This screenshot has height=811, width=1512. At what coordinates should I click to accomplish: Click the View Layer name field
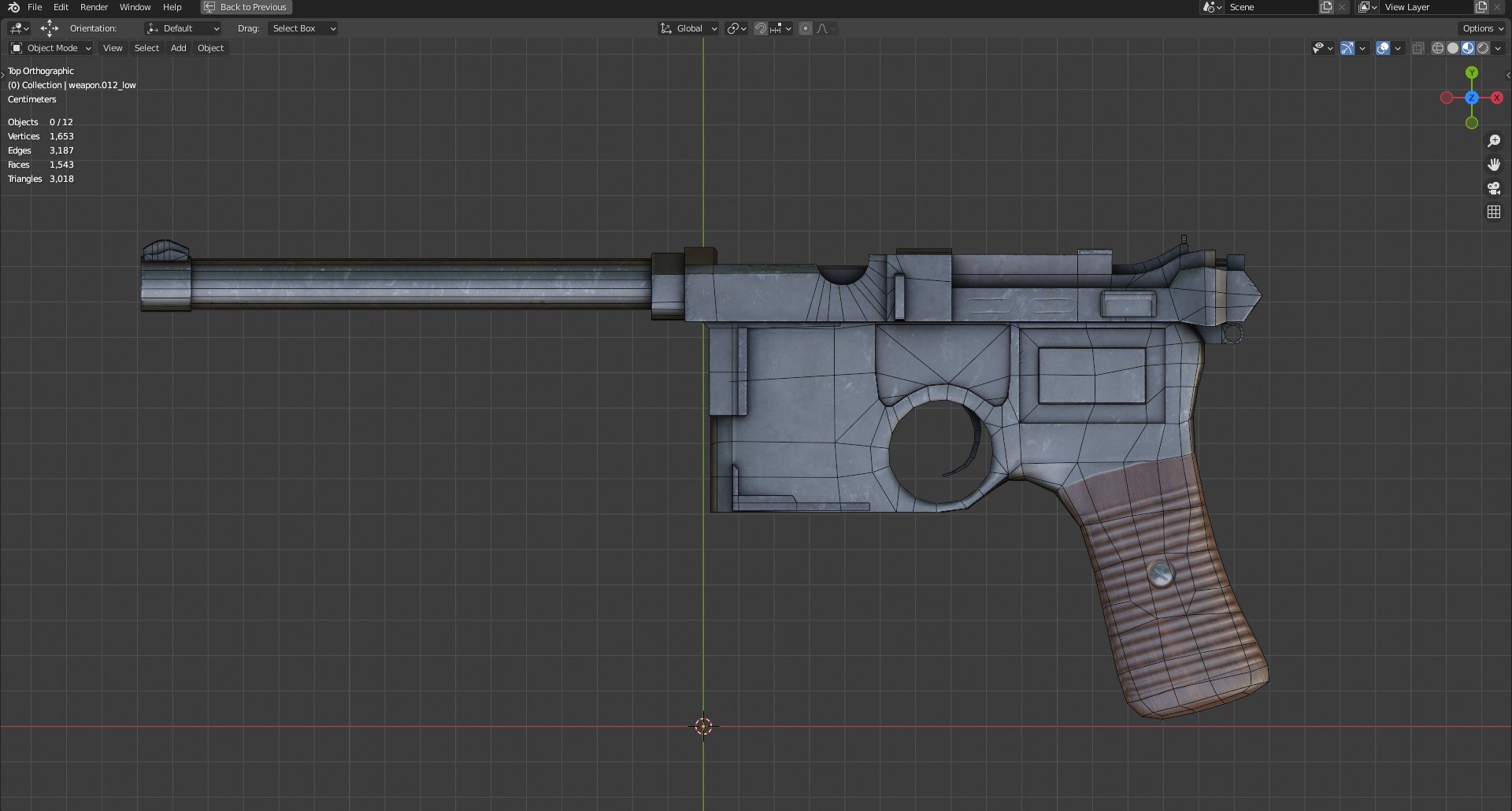1427,7
